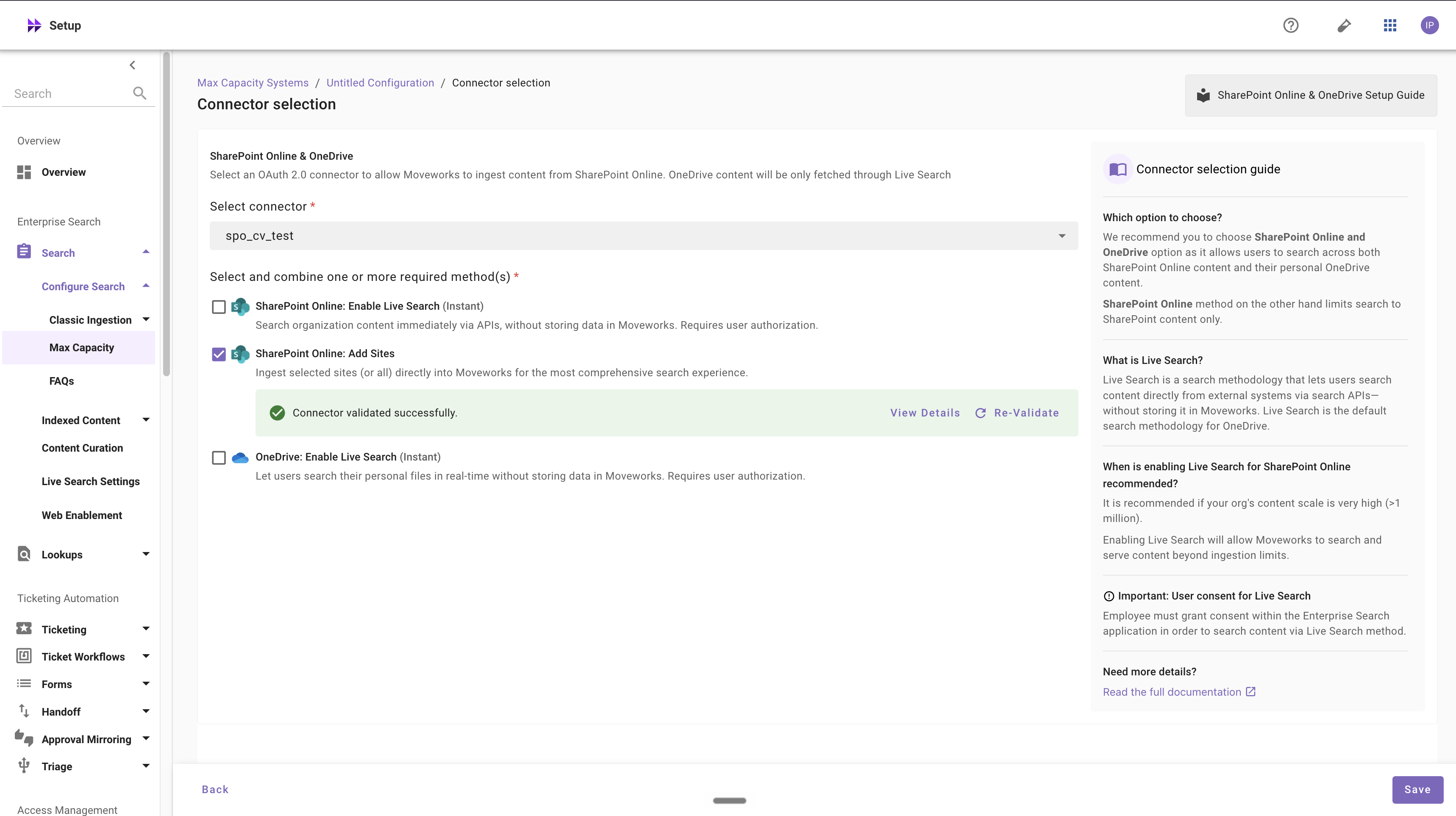The height and width of the screenshot is (816, 1456).
Task: Collapse the Search section arrow
Action: 146,252
